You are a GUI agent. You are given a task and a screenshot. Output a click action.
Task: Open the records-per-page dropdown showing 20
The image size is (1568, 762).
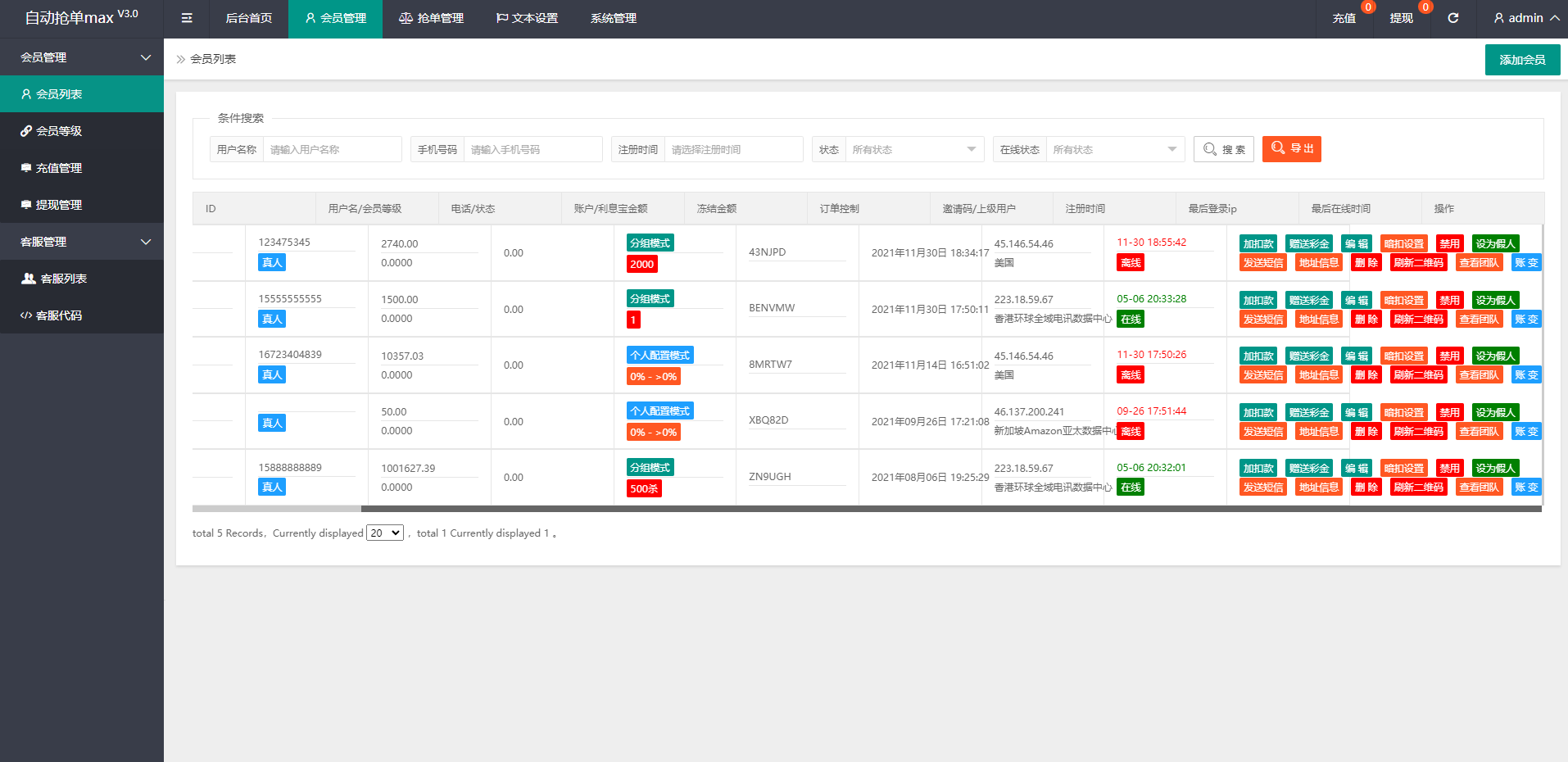pos(384,533)
